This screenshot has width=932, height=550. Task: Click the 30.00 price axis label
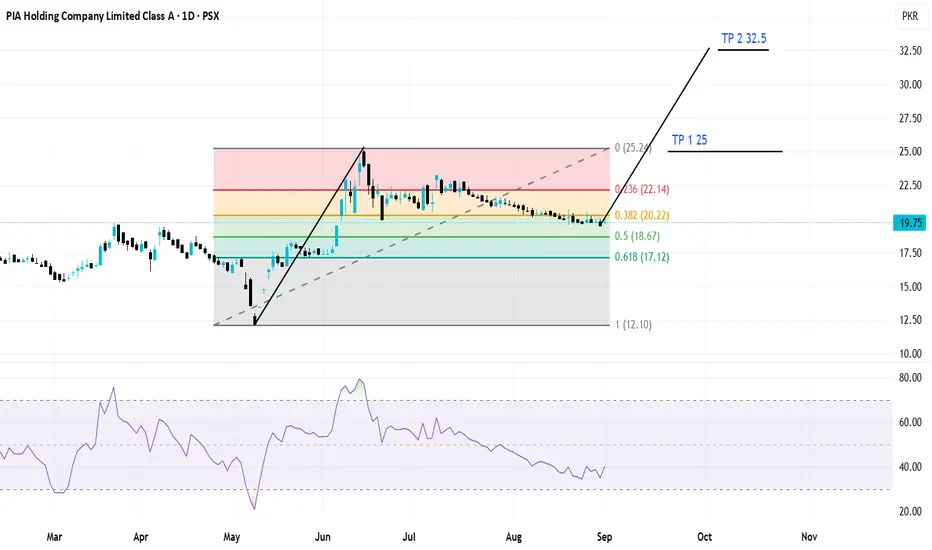coord(910,84)
